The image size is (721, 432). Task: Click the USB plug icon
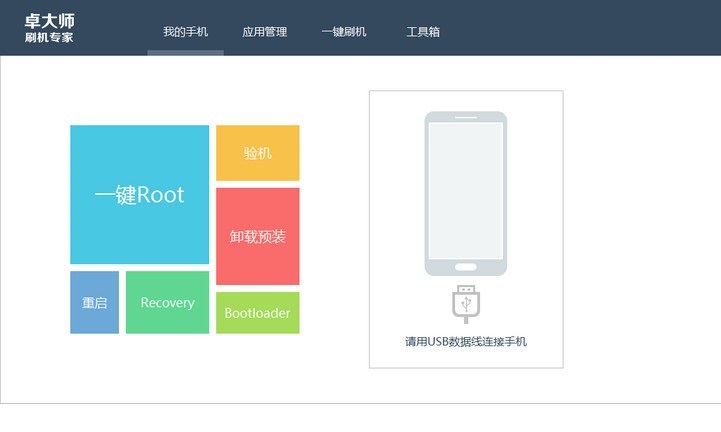[x=466, y=304]
